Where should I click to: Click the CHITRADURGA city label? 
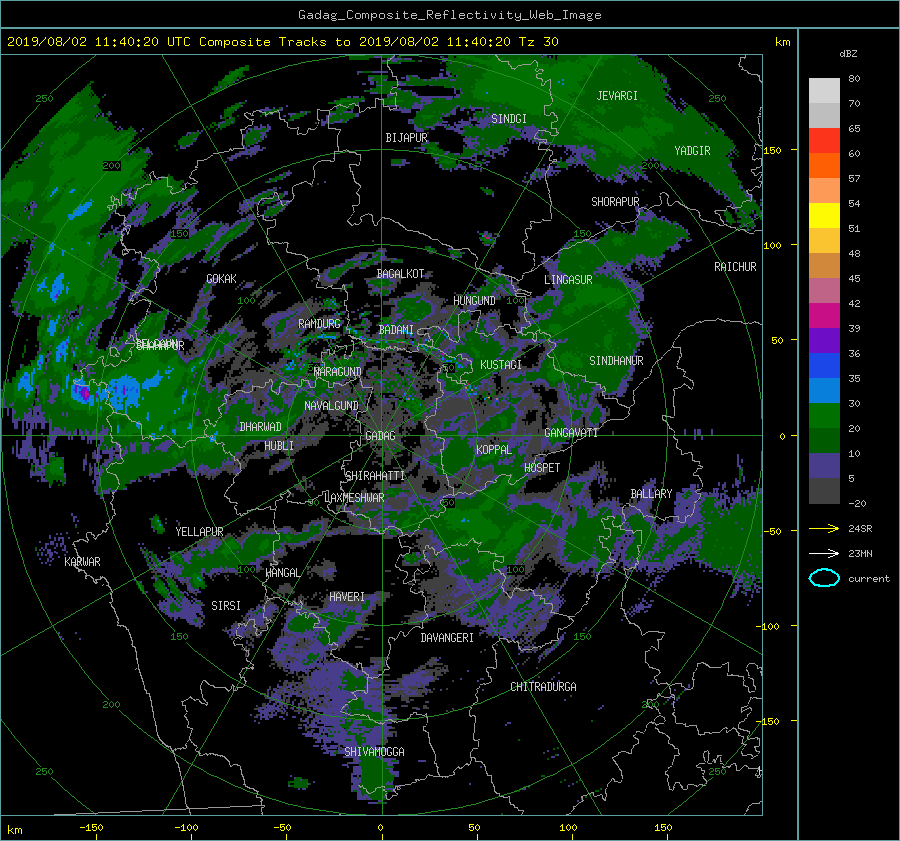click(x=543, y=687)
